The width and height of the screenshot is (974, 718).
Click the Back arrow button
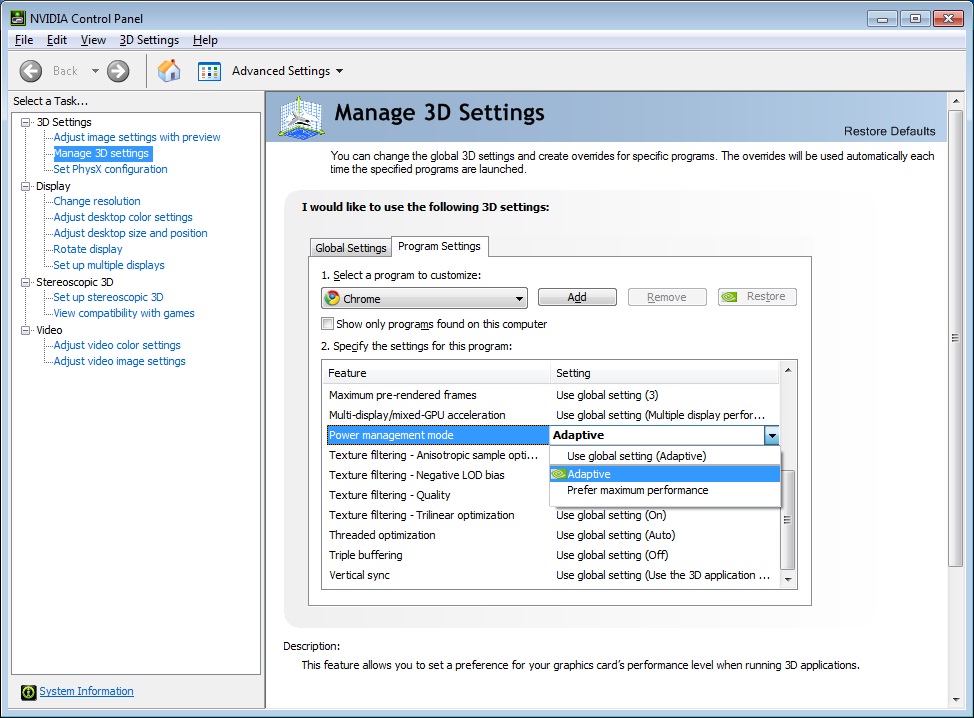tap(30, 71)
